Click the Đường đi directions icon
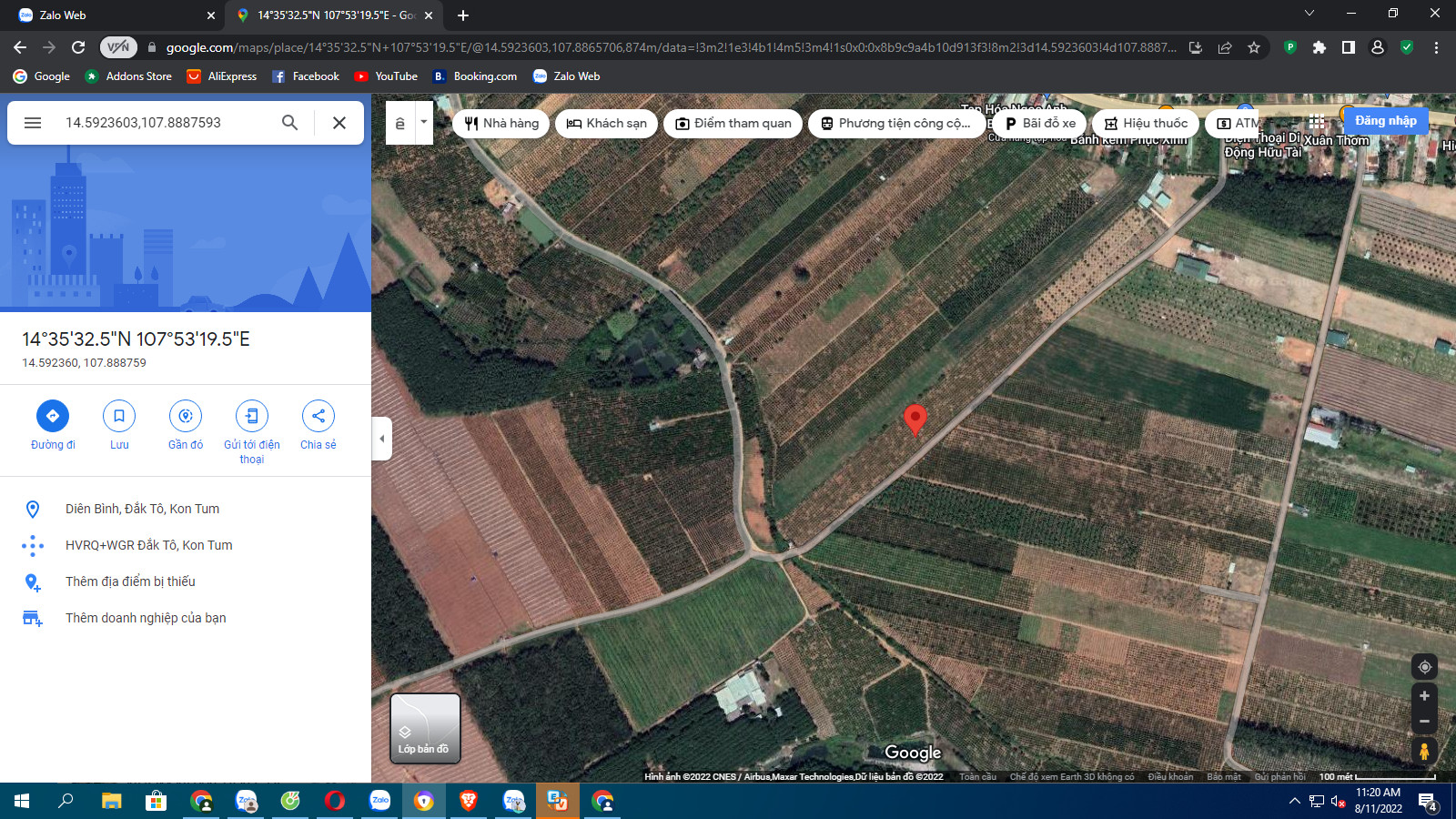This screenshot has width=1456, height=819. pyautogui.click(x=53, y=416)
